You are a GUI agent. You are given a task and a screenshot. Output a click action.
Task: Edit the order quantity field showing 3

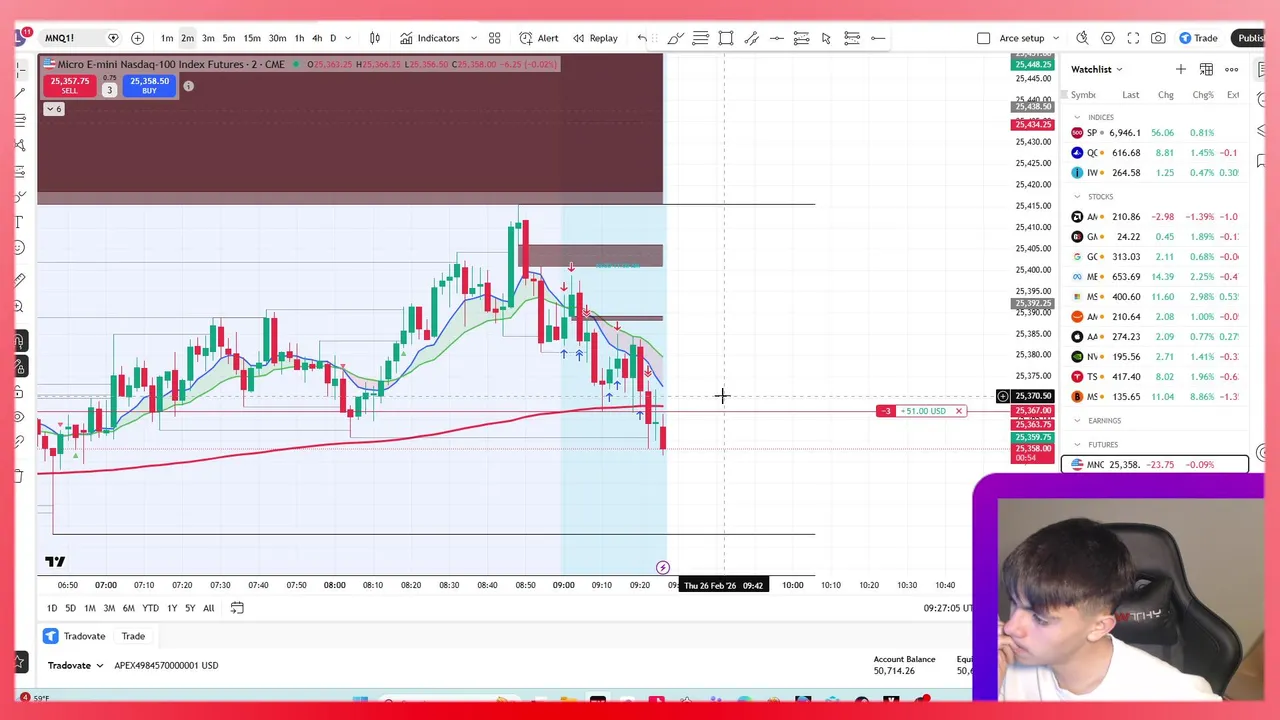click(109, 90)
